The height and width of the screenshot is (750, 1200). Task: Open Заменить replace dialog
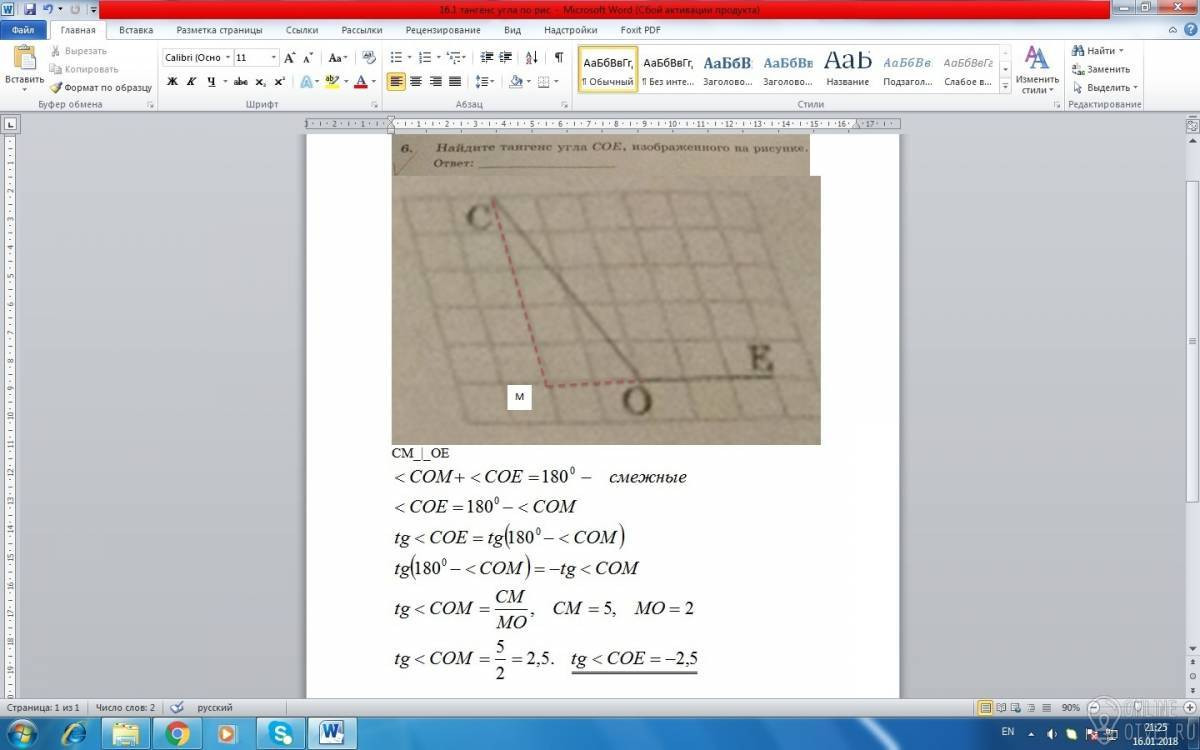click(1101, 69)
